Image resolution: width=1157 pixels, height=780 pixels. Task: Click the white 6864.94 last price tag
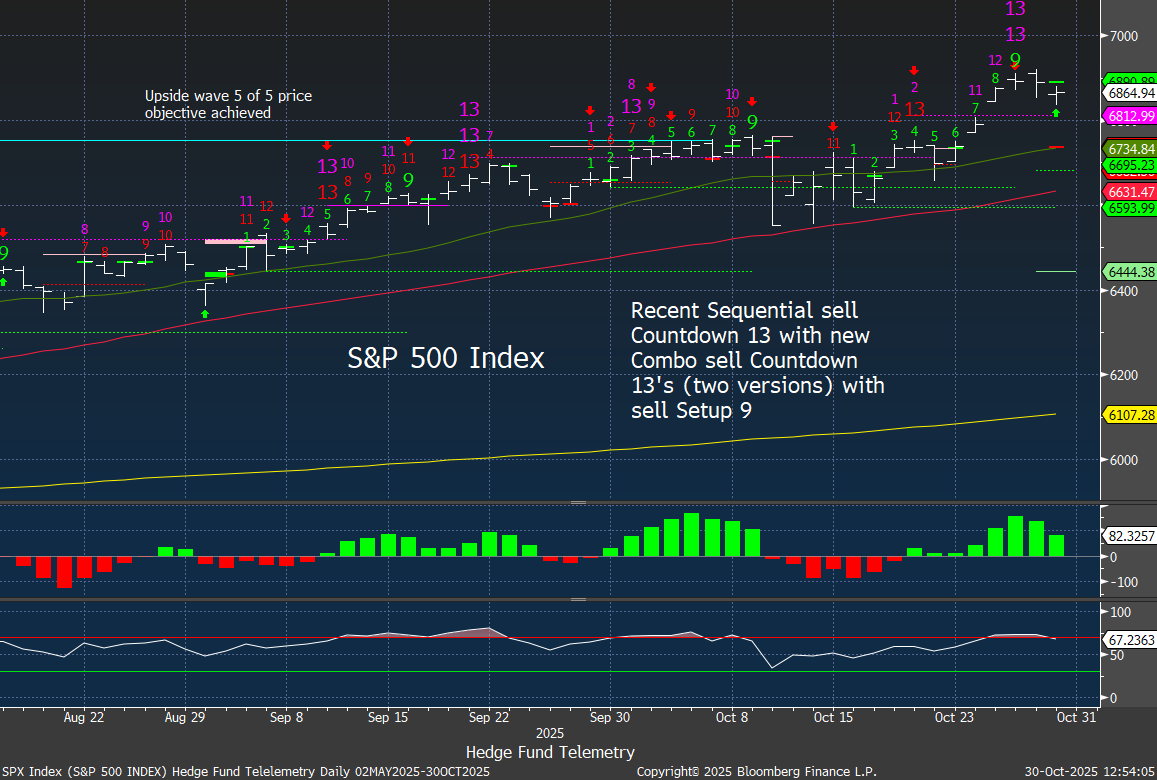(x=1129, y=93)
